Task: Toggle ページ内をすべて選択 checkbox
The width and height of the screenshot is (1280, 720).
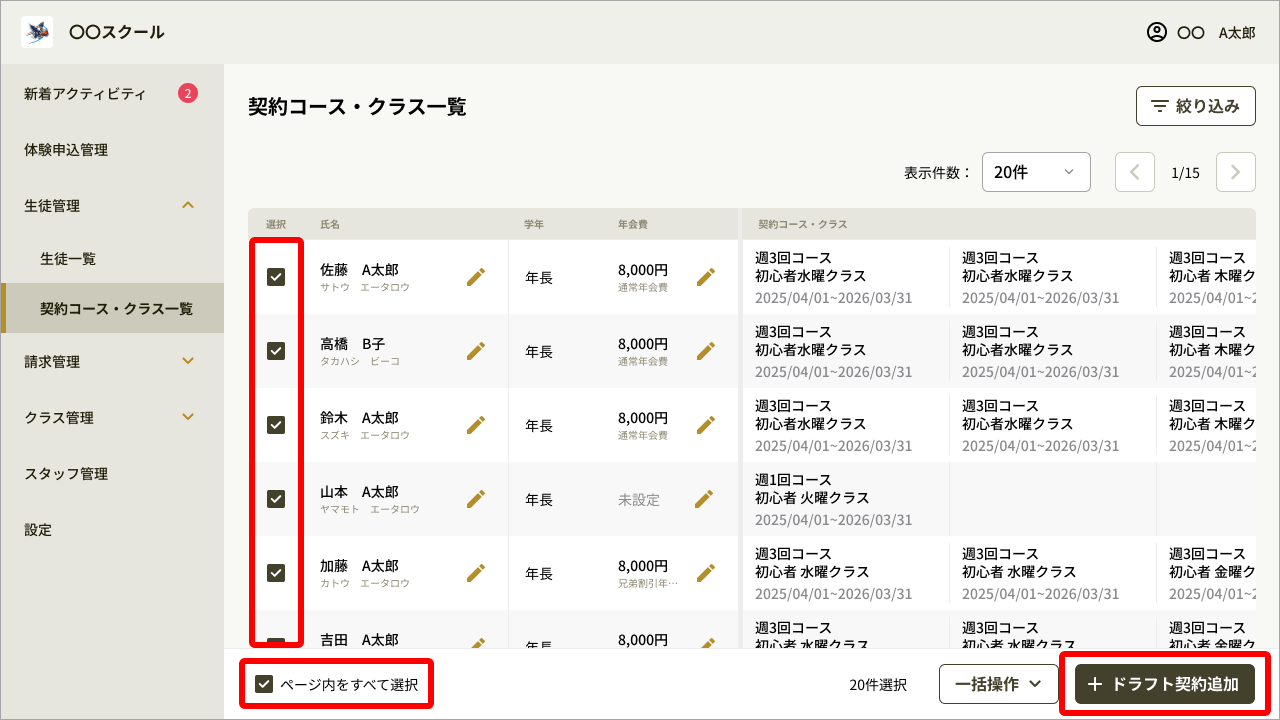Action: [x=264, y=684]
